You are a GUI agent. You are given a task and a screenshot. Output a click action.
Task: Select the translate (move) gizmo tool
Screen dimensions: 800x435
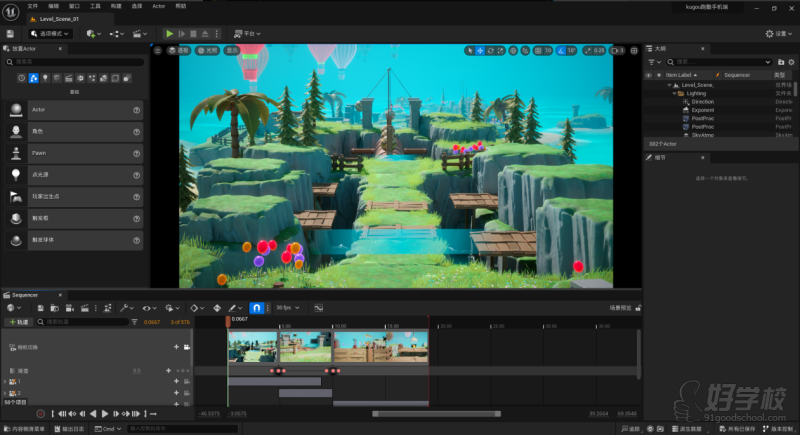tap(479, 50)
